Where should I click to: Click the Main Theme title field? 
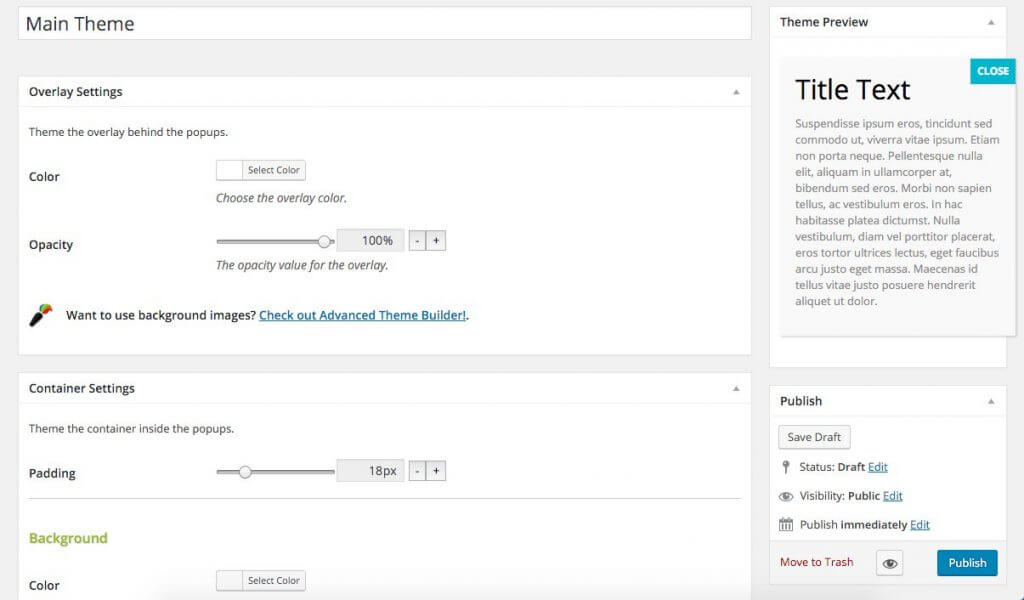pos(384,24)
